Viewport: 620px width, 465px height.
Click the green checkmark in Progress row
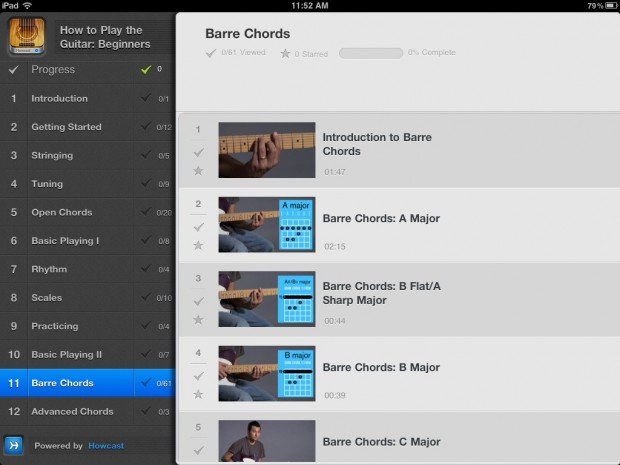146,70
